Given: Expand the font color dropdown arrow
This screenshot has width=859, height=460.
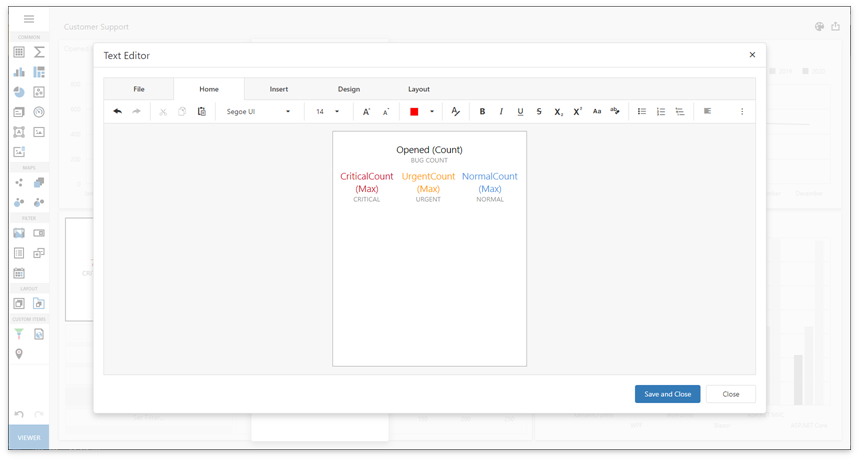Looking at the screenshot, I should click(x=432, y=112).
